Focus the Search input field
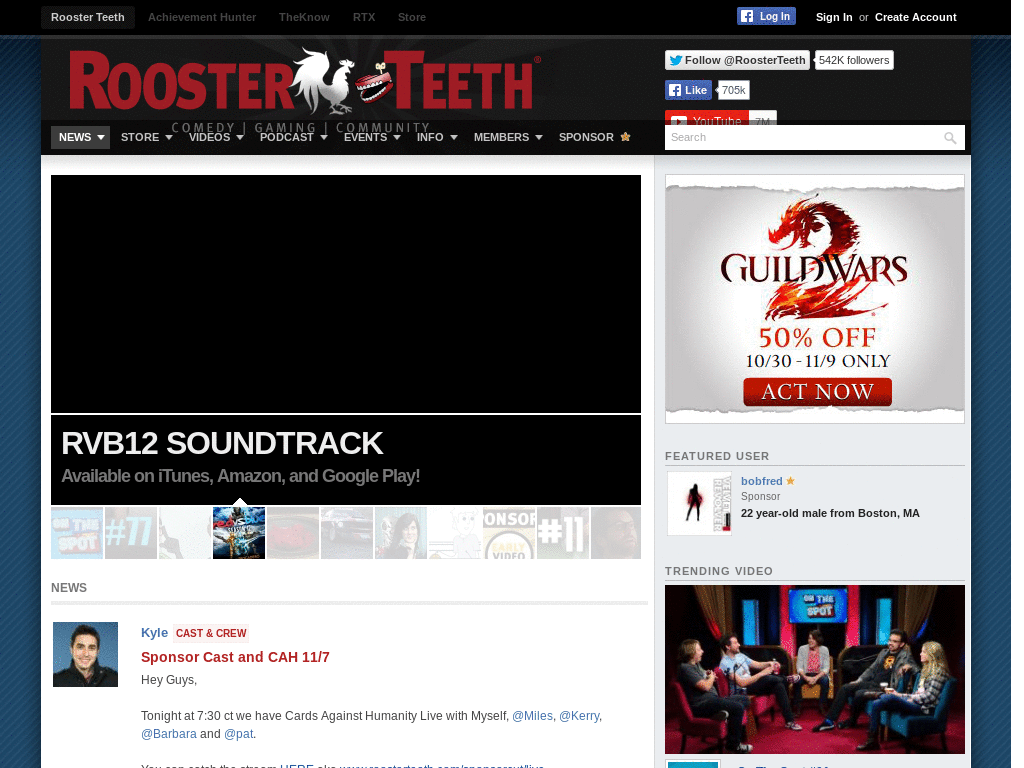 804,137
